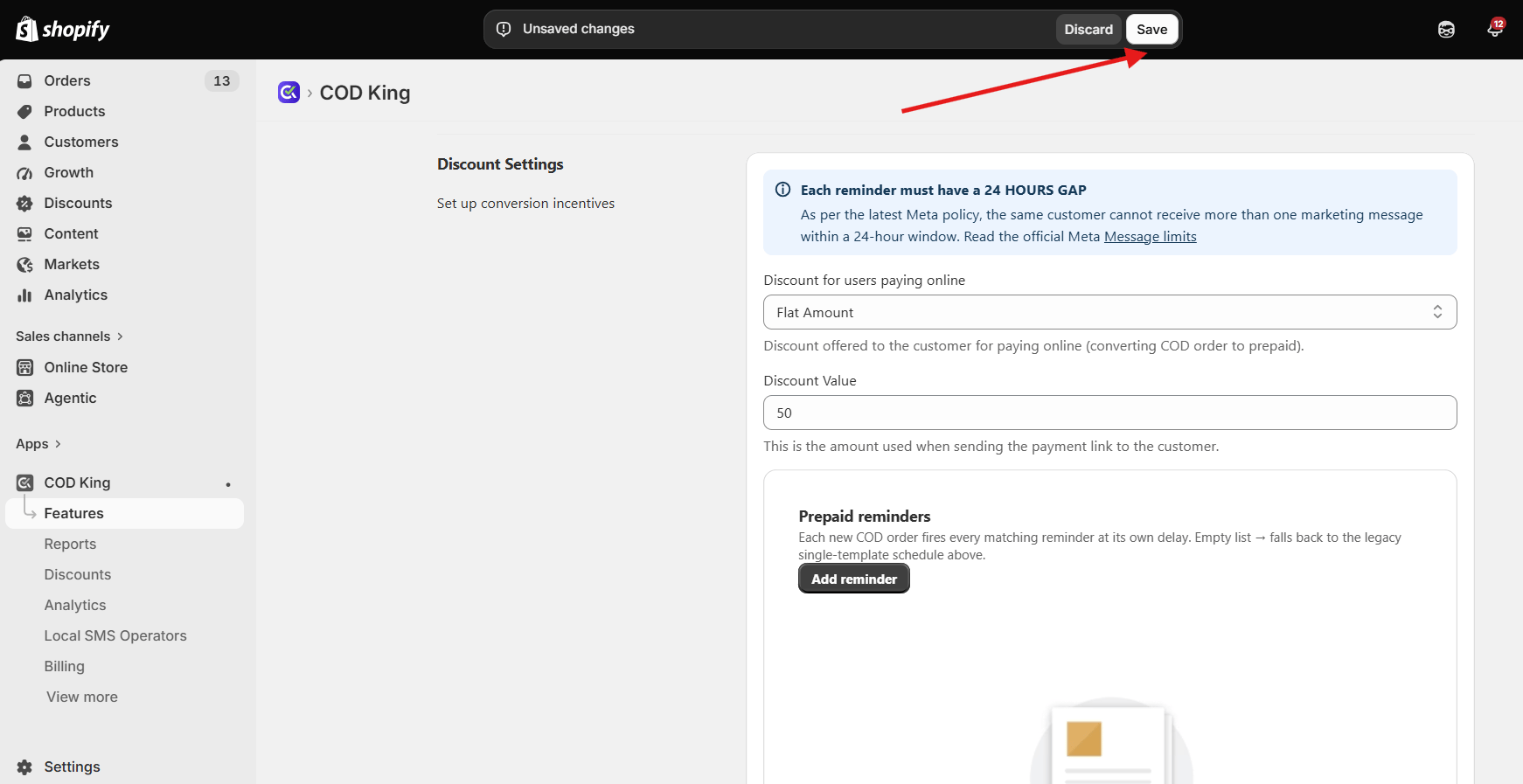Click the pin dot beside COD King
This screenshot has width=1523, height=784.
tap(228, 484)
